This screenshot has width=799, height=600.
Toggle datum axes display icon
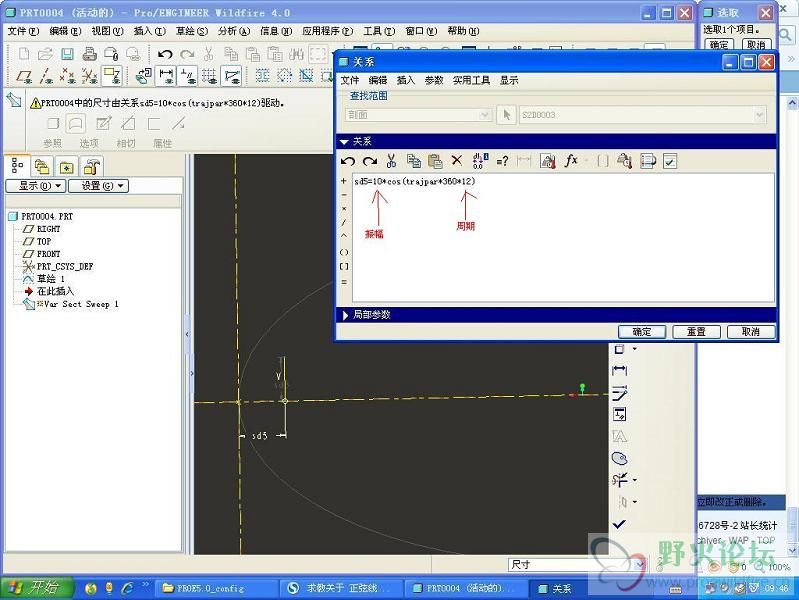(46, 76)
